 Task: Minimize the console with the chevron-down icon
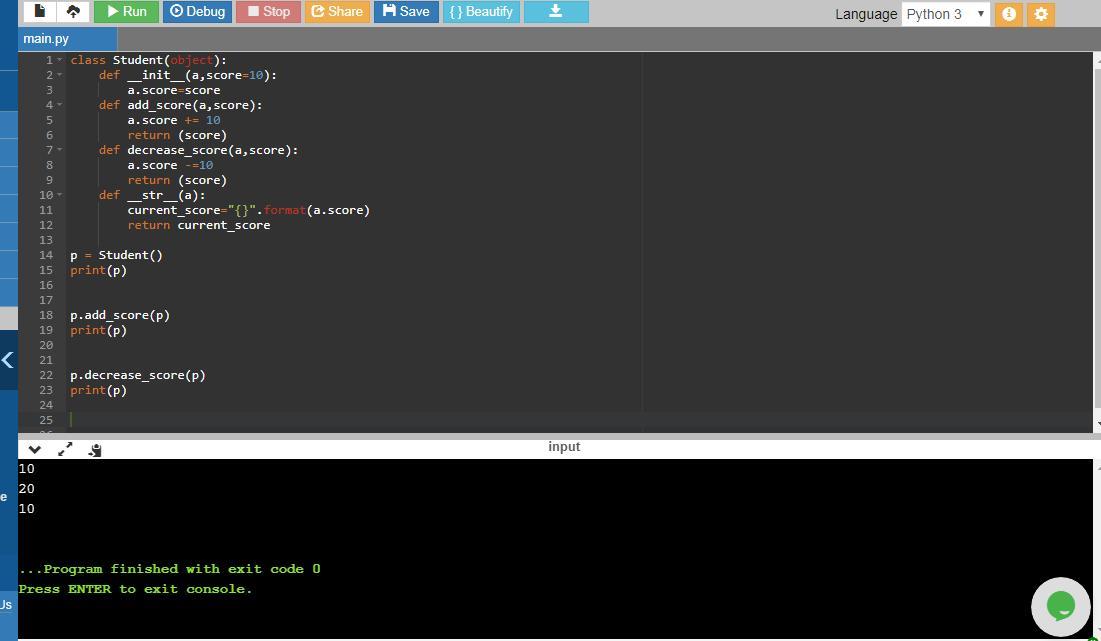coord(34,449)
